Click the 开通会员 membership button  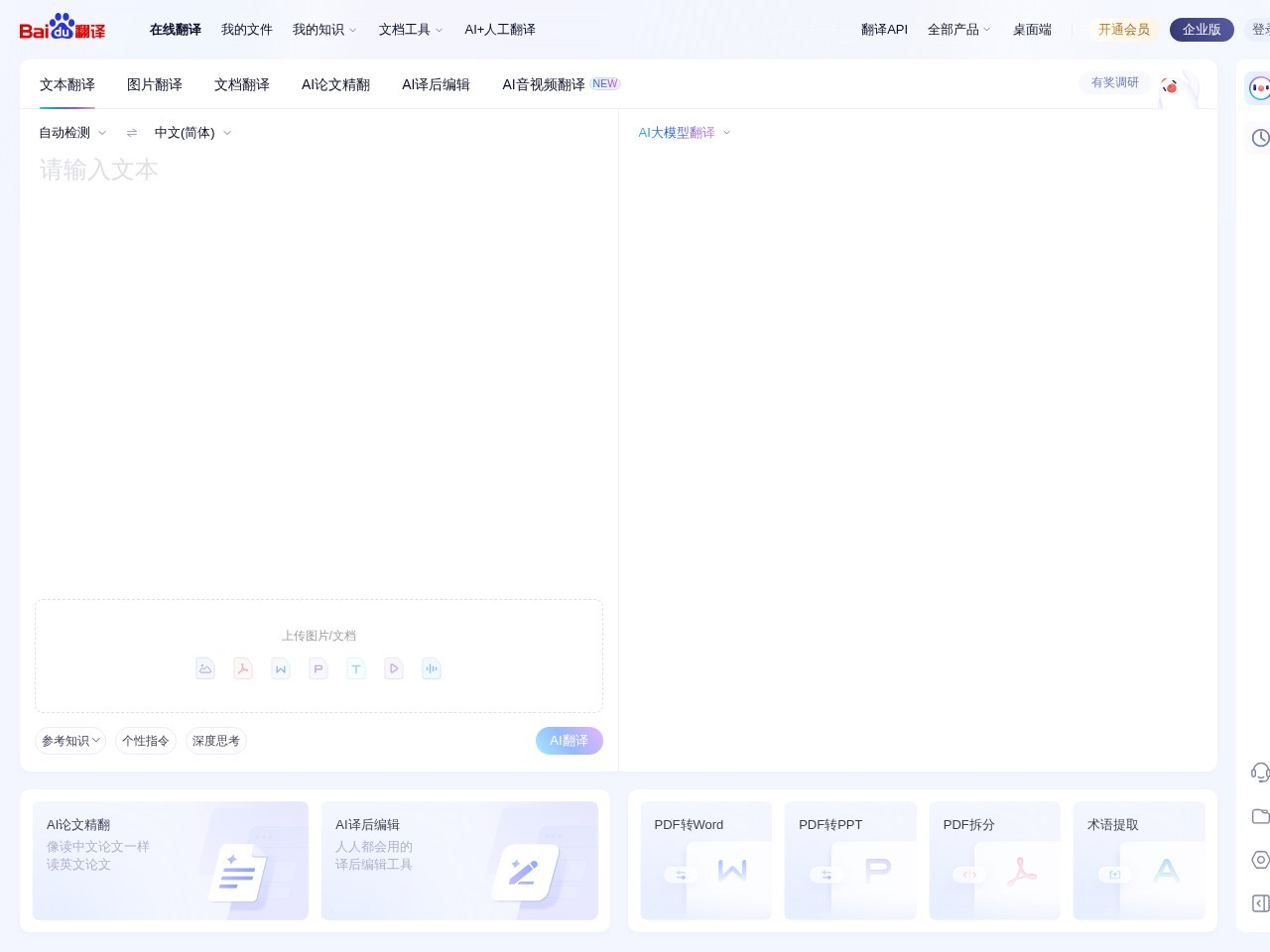click(1124, 29)
